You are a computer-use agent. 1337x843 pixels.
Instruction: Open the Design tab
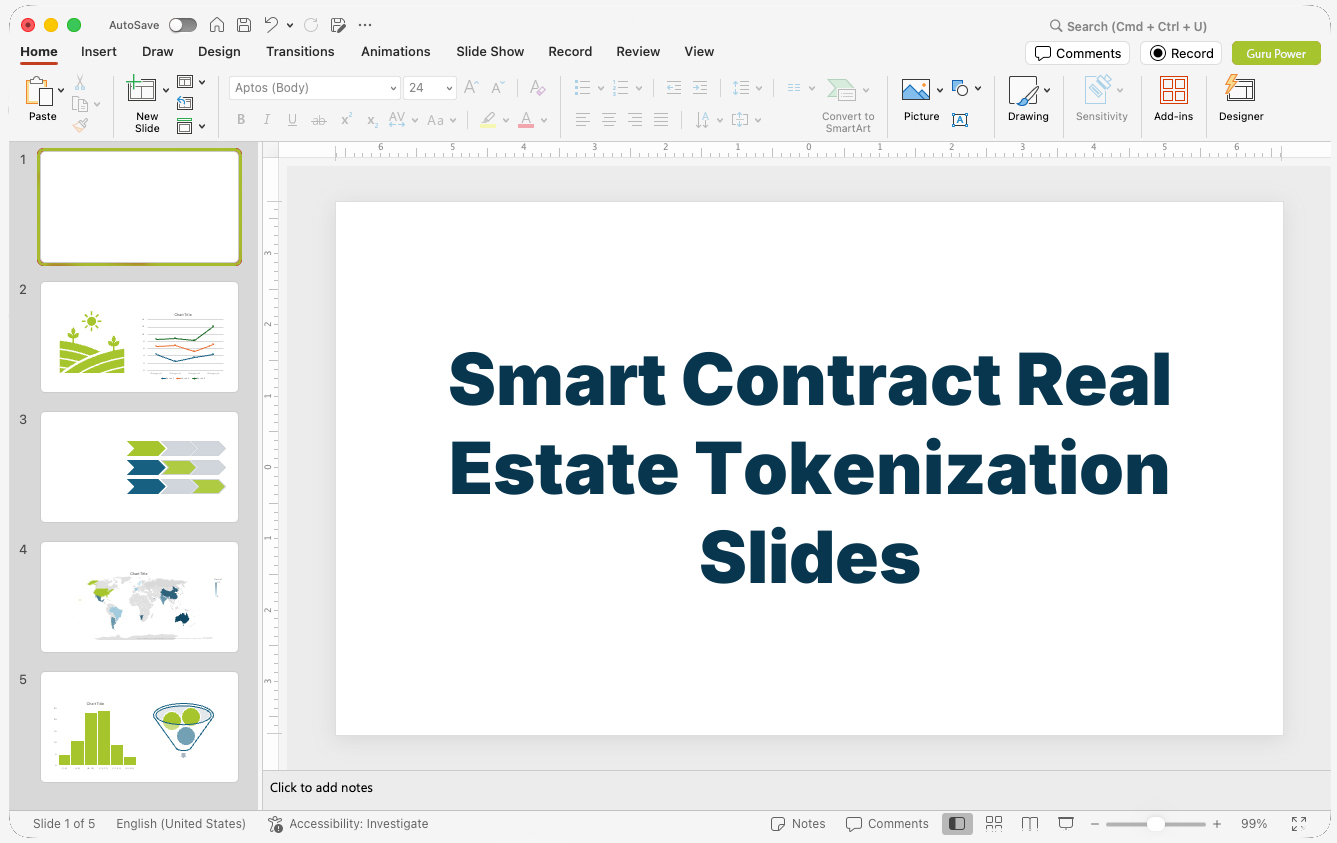tap(219, 51)
